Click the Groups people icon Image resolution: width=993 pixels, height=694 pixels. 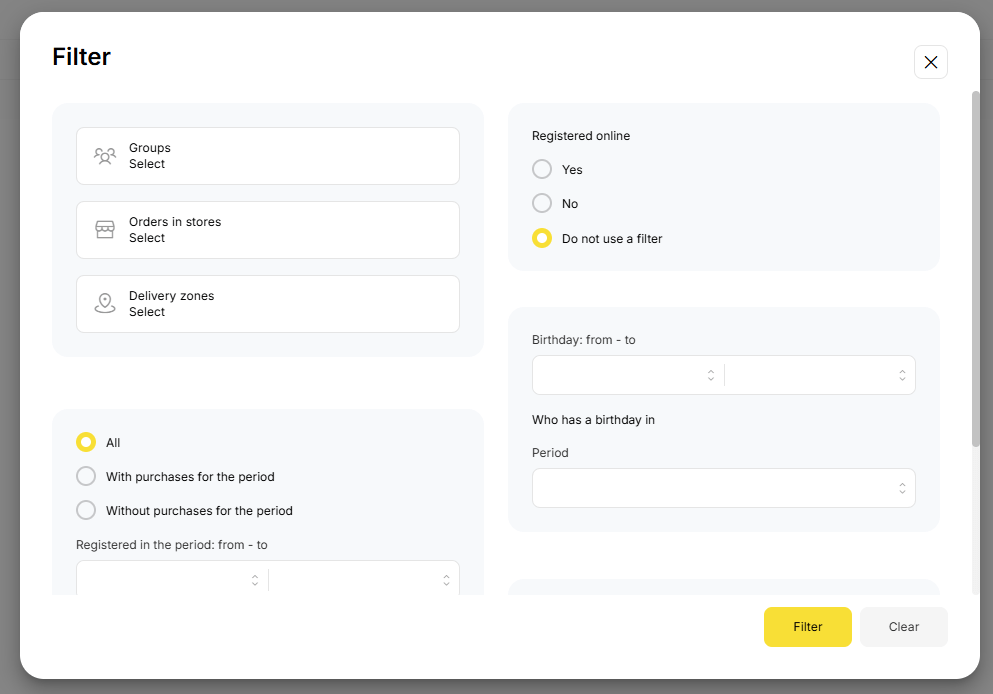[x=105, y=156]
